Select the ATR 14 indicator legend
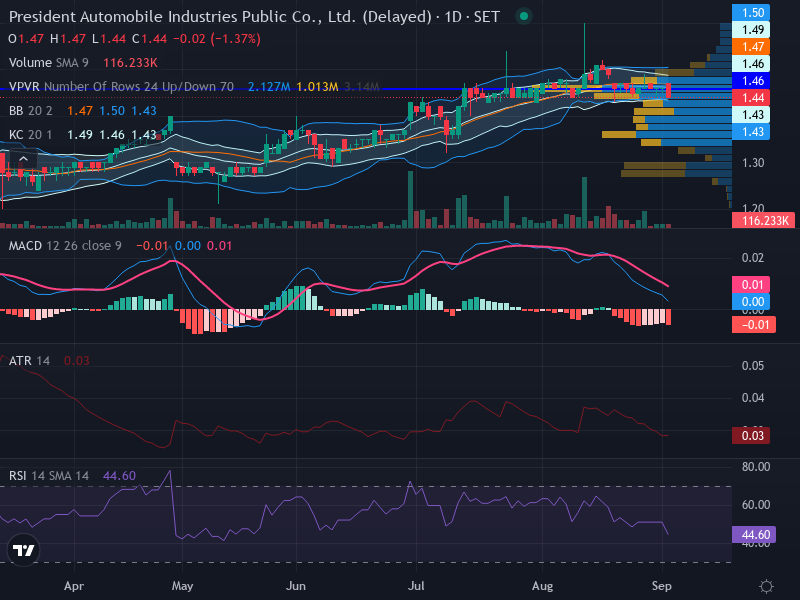 point(29,361)
